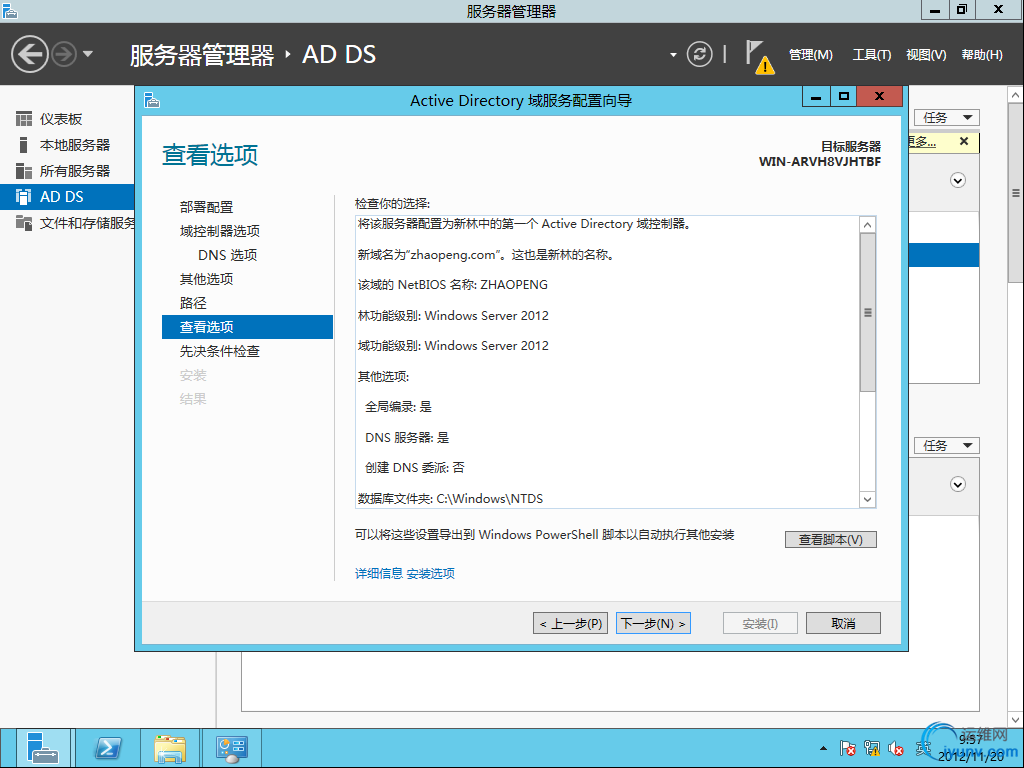This screenshot has width=1024, height=768.
Task: Click the Action Center flag in the tray
Action: coord(848,748)
